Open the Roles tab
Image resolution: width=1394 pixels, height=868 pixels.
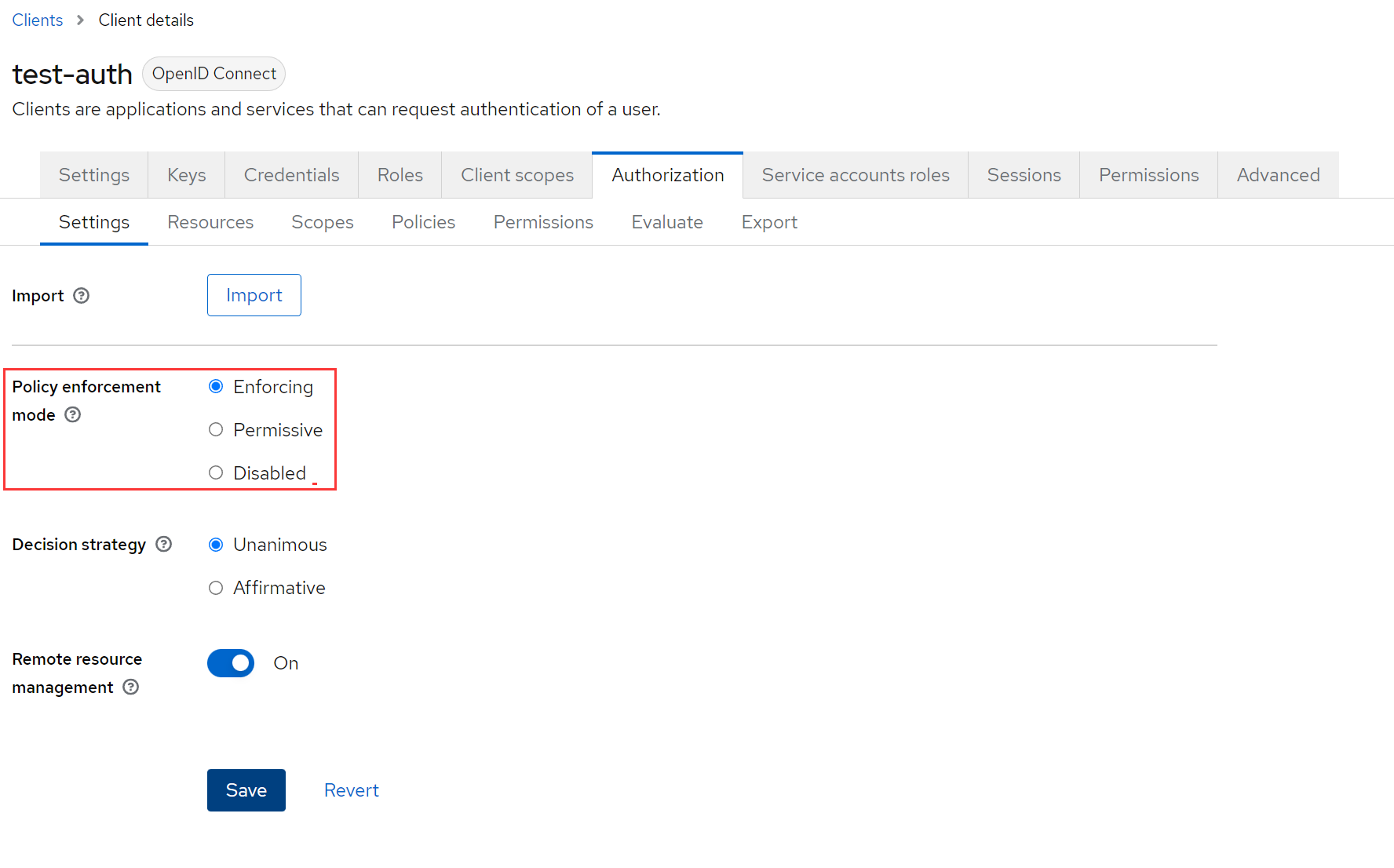[x=400, y=175]
